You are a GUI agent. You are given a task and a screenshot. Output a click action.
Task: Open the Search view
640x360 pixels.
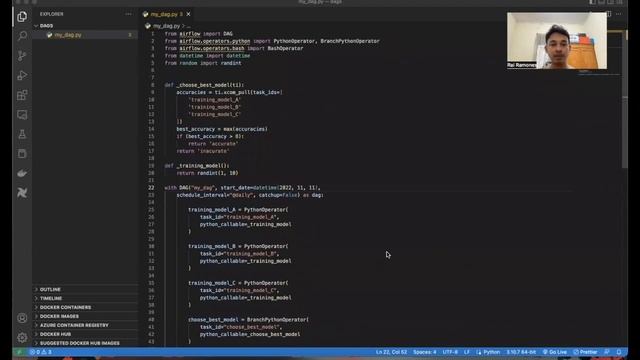(22, 36)
